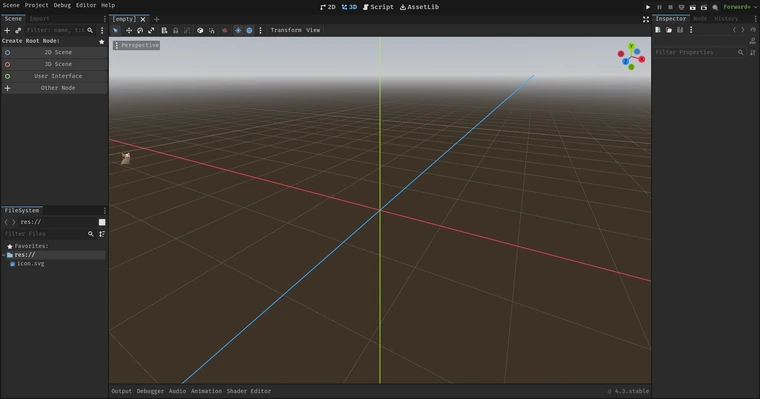Add a new node with plus icon
The height and width of the screenshot is (399, 760).
[7, 30]
